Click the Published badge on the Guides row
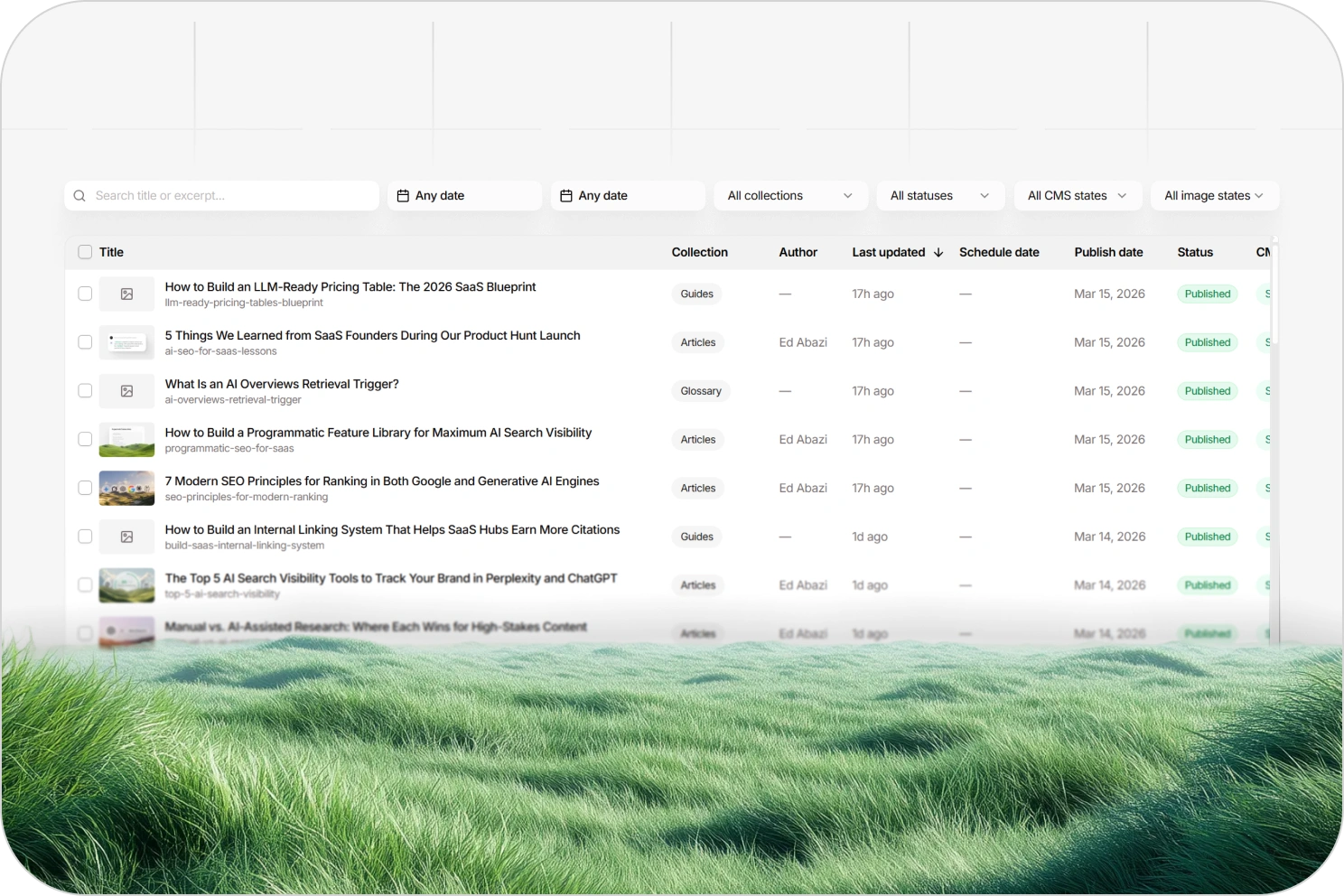1344x896 pixels. tap(1207, 293)
